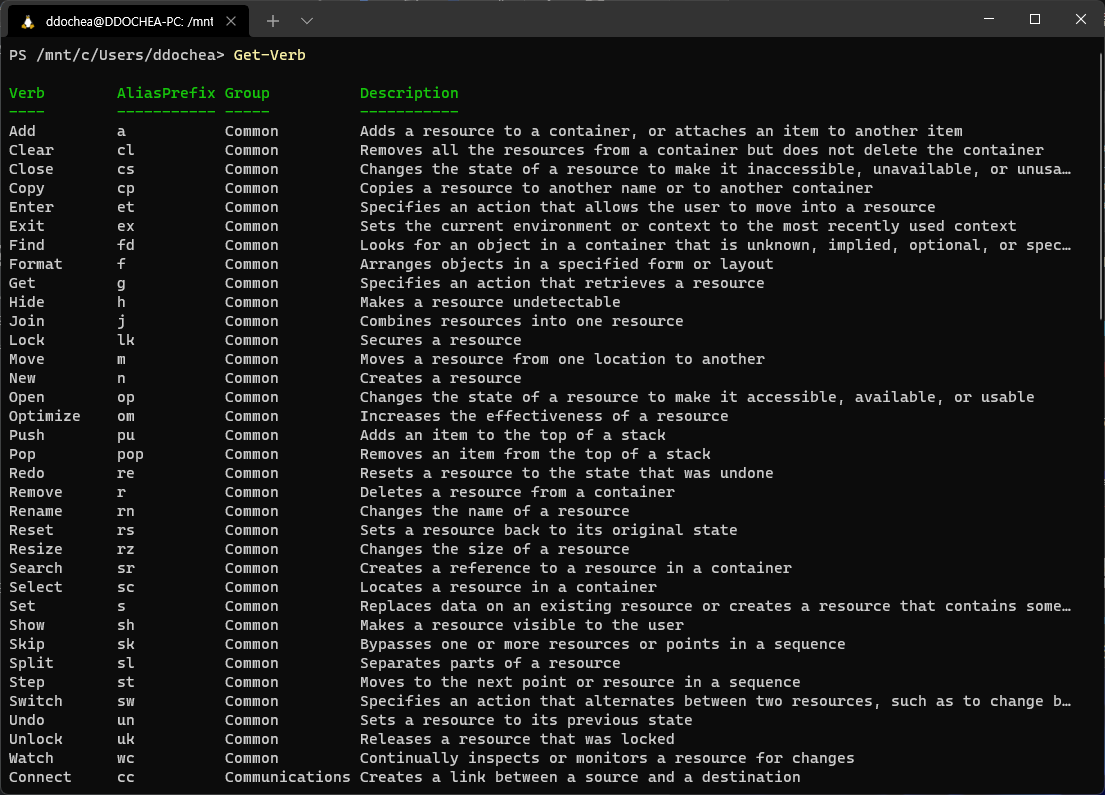Click the verb Unlock
This screenshot has width=1105, height=795.
(35, 740)
